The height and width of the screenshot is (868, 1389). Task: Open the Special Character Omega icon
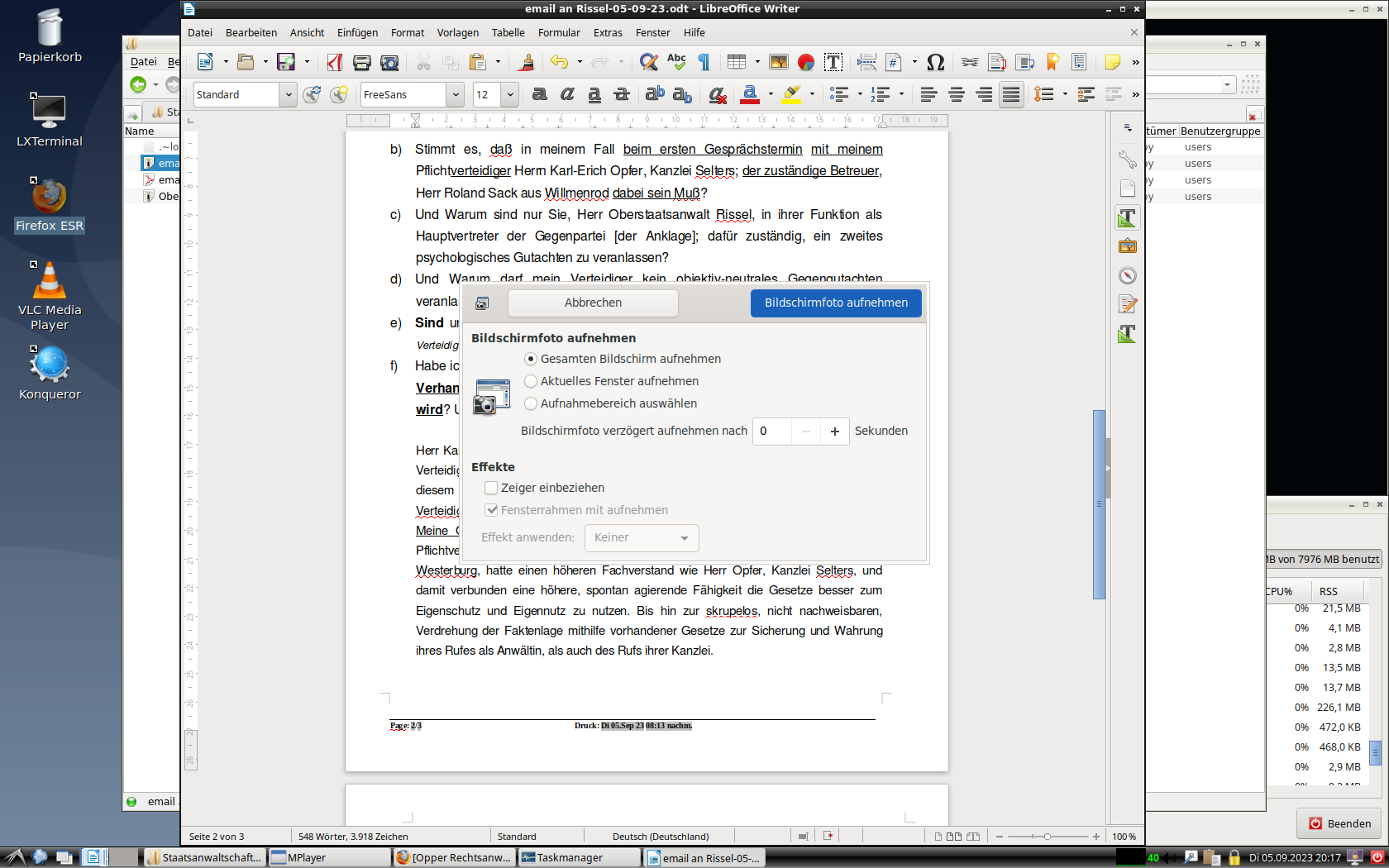(935, 62)
